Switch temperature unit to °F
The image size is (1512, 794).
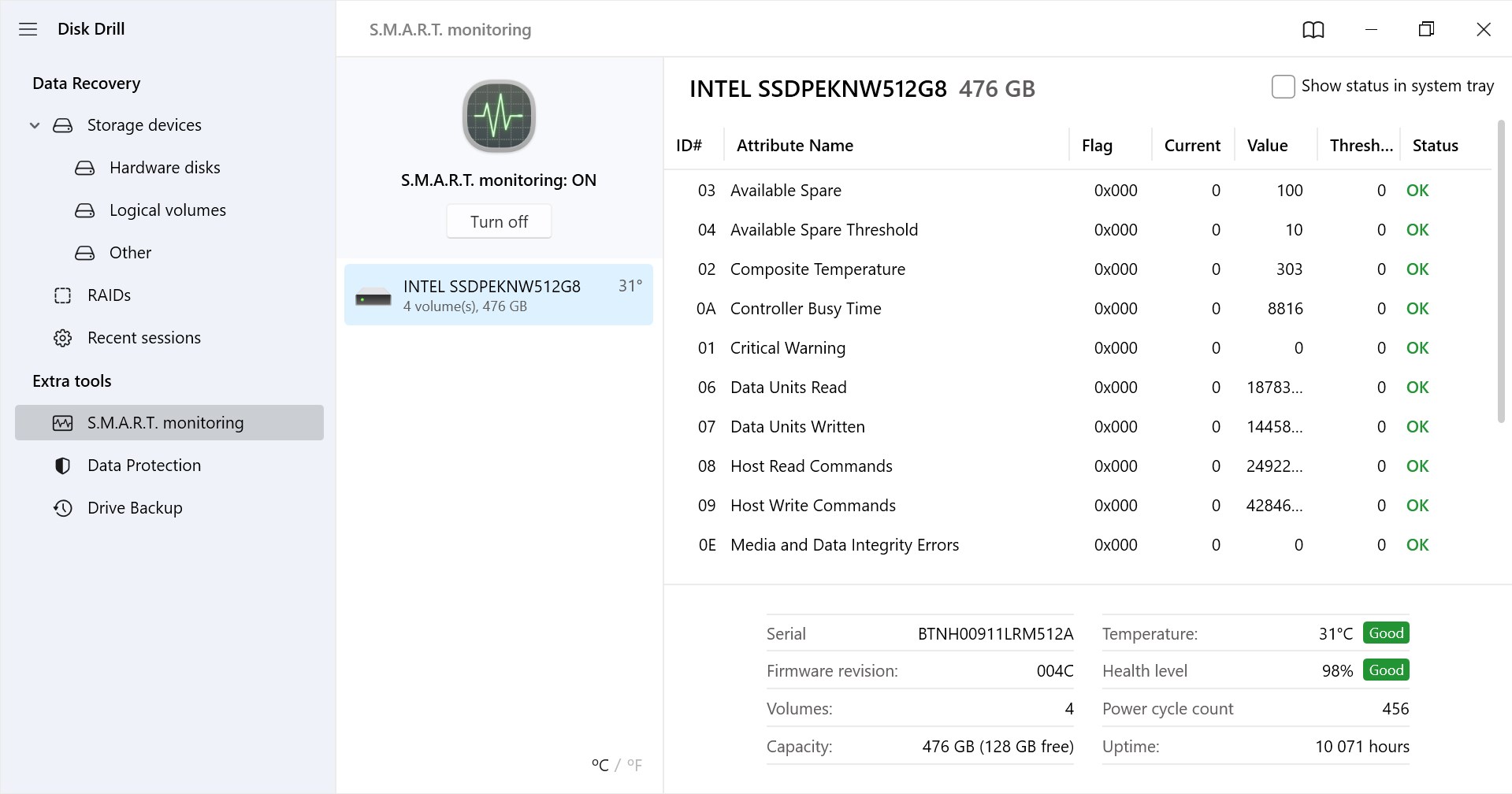pyautogui.click(x=634, y=765)
